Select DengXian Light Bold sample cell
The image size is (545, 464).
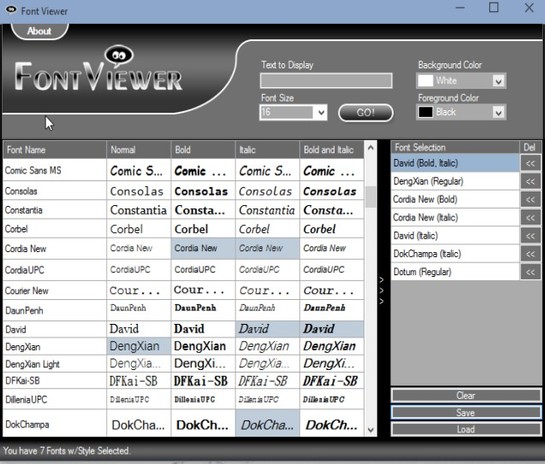tap(203, 364)
